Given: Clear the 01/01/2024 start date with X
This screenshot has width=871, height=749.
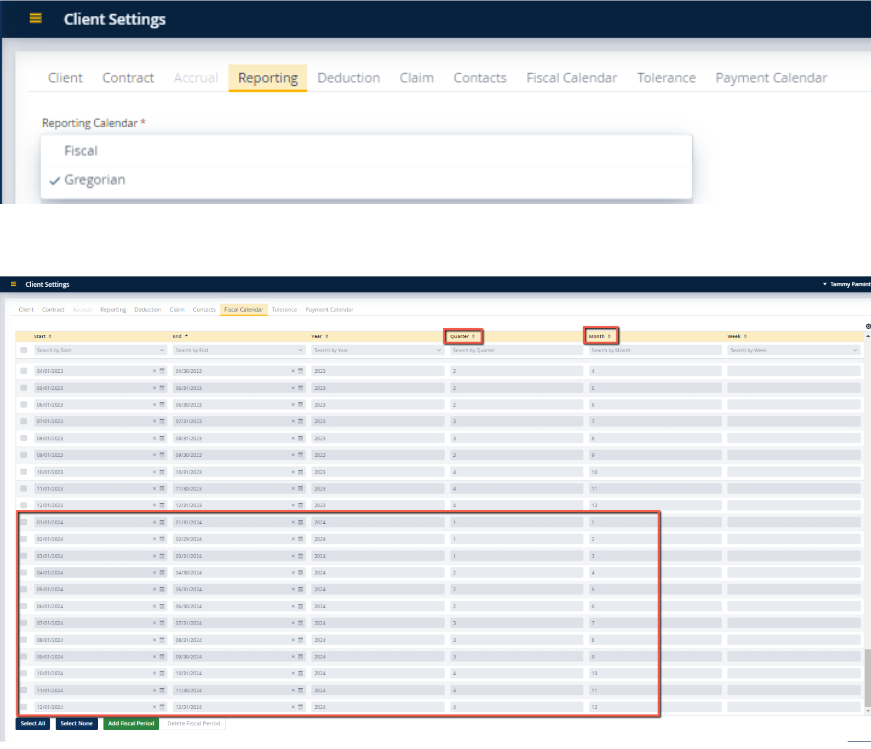Looking at the screenshot, I should tap(154, 522).
